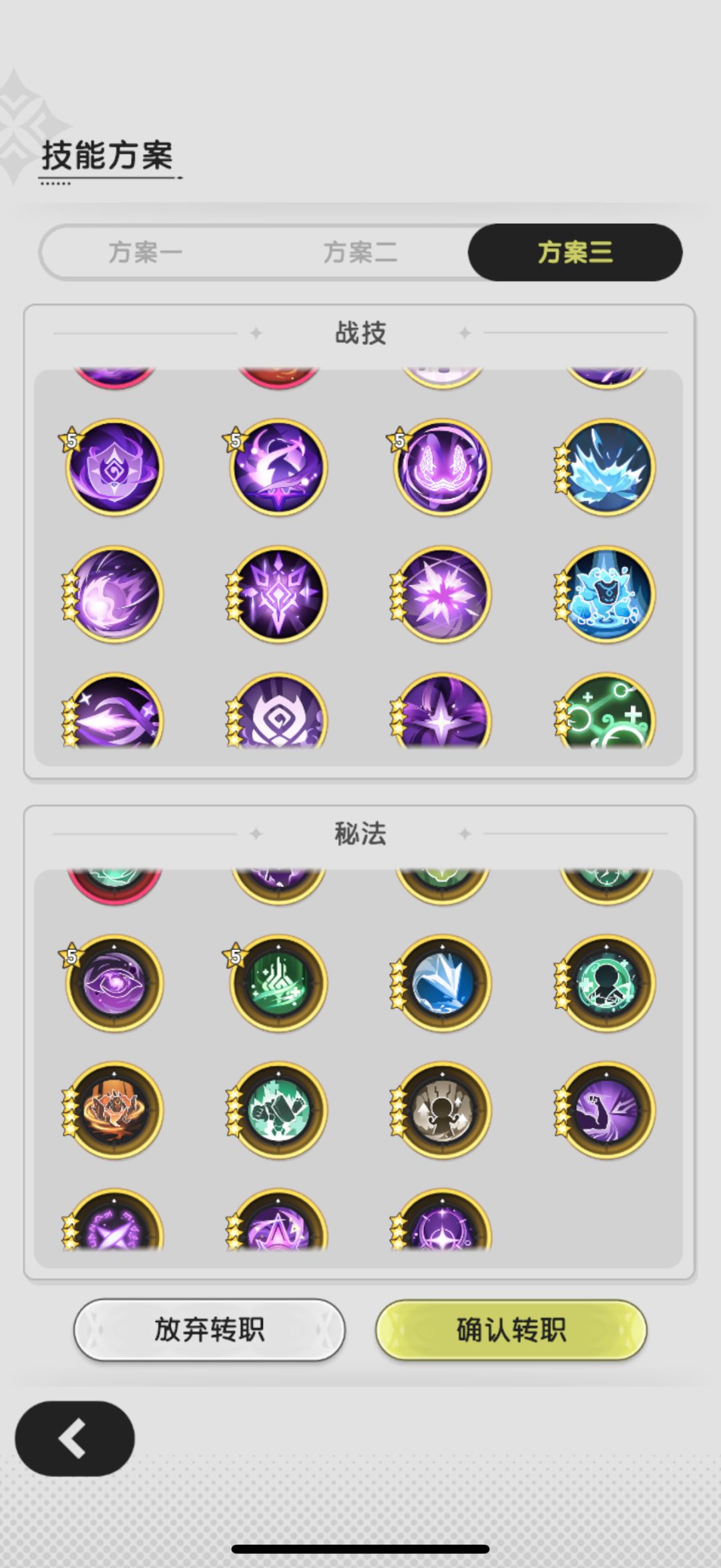Tap the purple spiked crest skill icon

pos(278,594)
